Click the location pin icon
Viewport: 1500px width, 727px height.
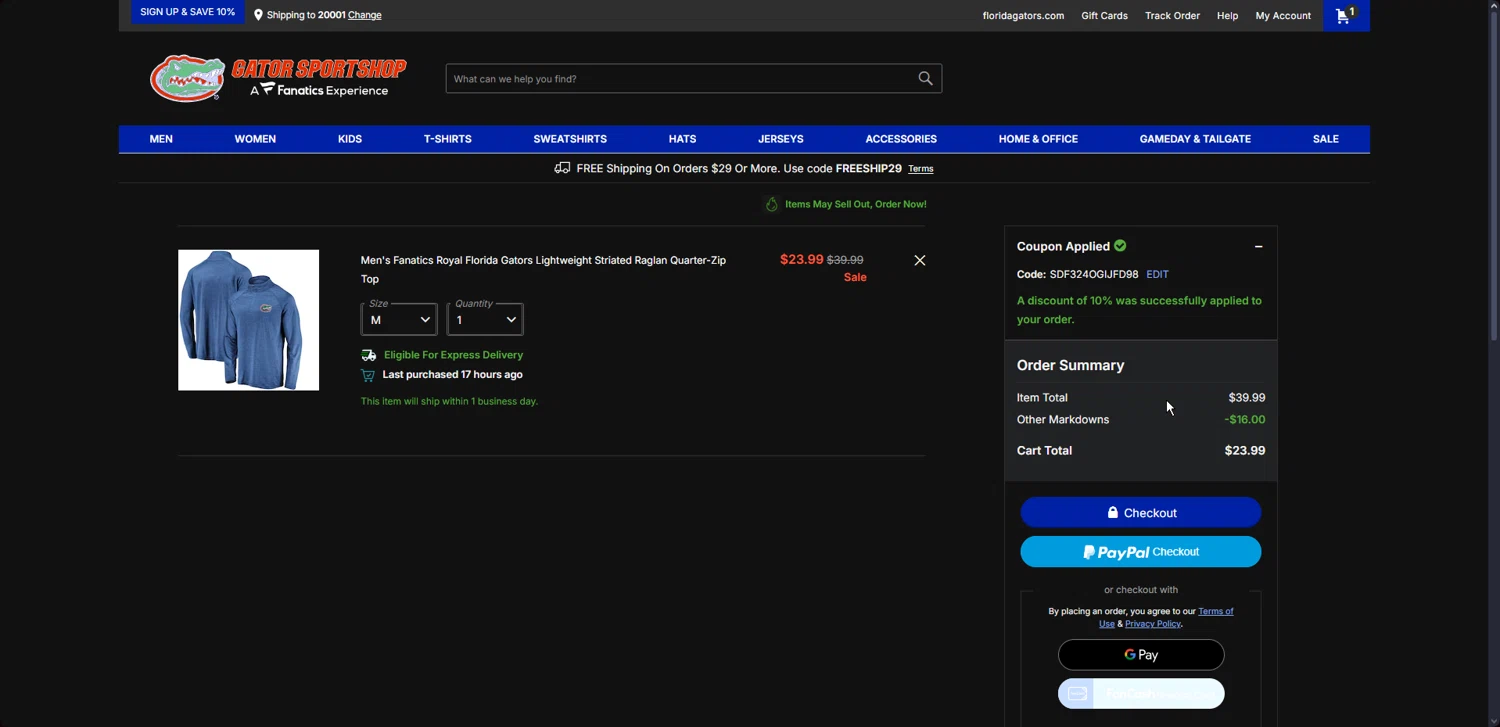(258, 15)
